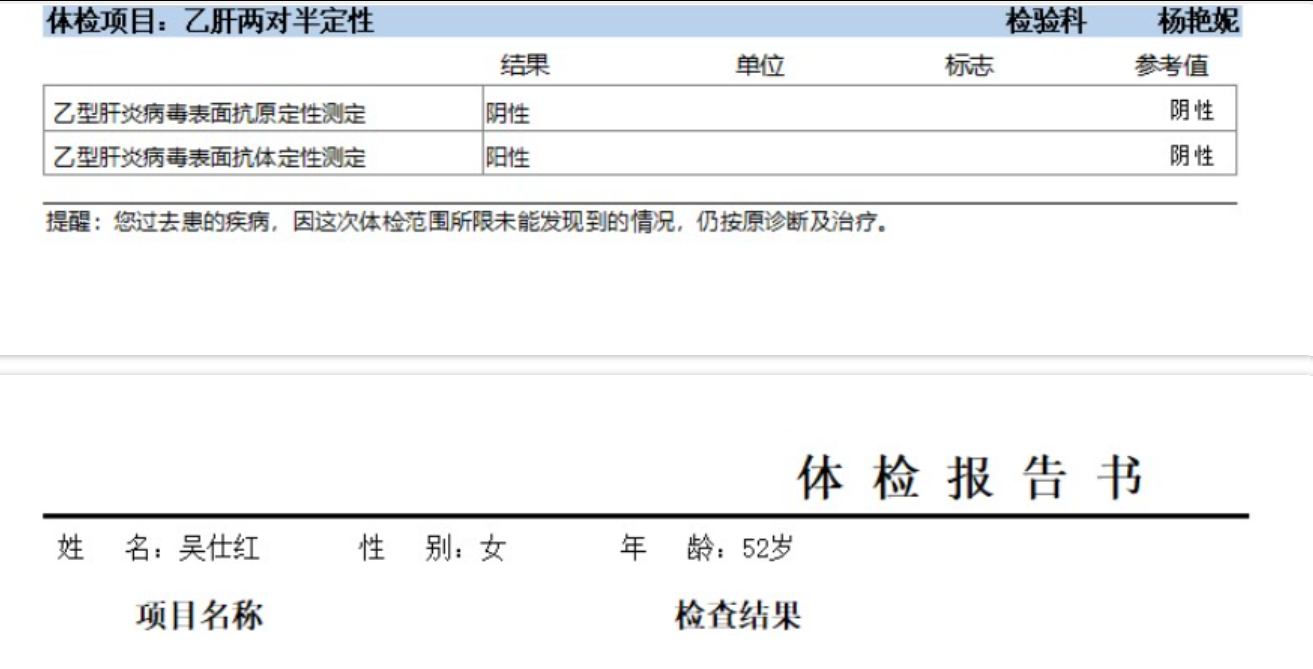This screenshot has height=669, width=1313.
Task: Click the "体检报告书" report title
Action: [970, 478]
